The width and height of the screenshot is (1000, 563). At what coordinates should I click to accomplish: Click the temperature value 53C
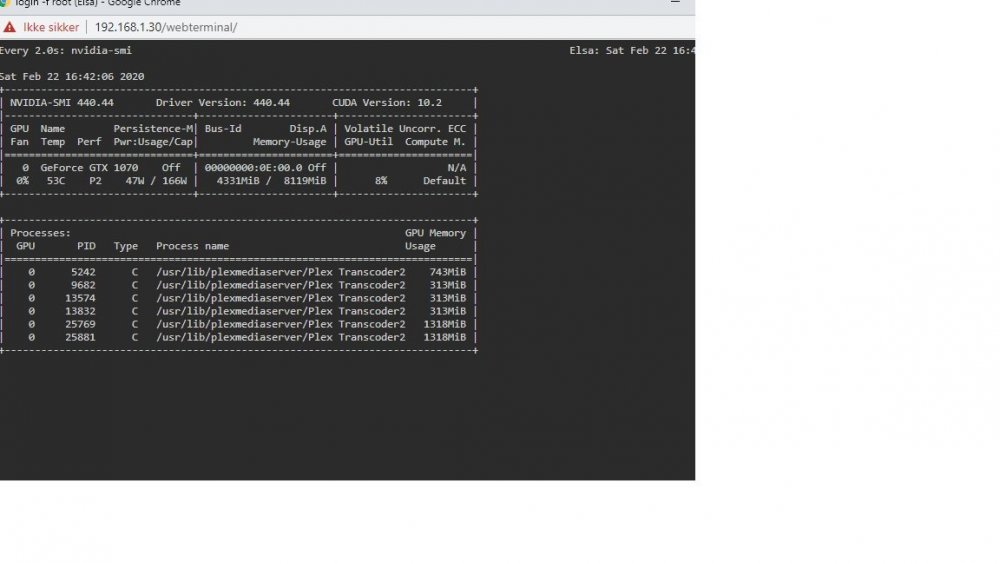point(55,181)
